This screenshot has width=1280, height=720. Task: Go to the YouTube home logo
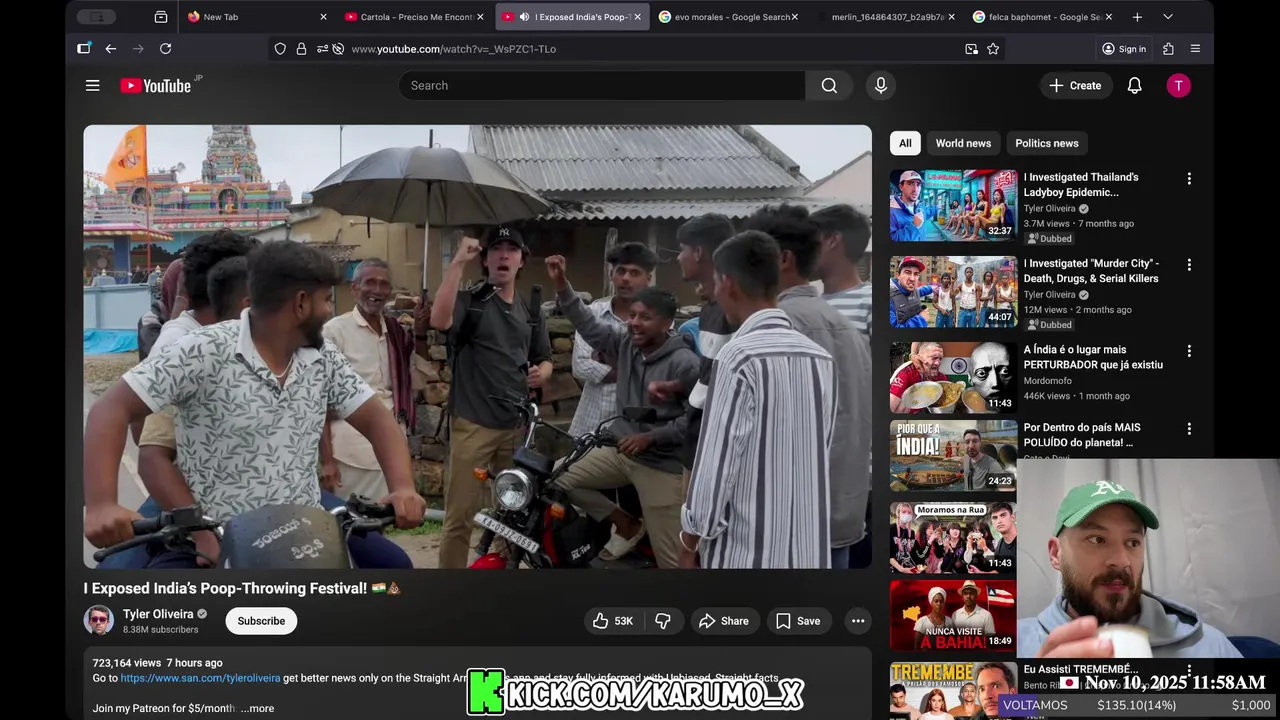pos(156,86)
